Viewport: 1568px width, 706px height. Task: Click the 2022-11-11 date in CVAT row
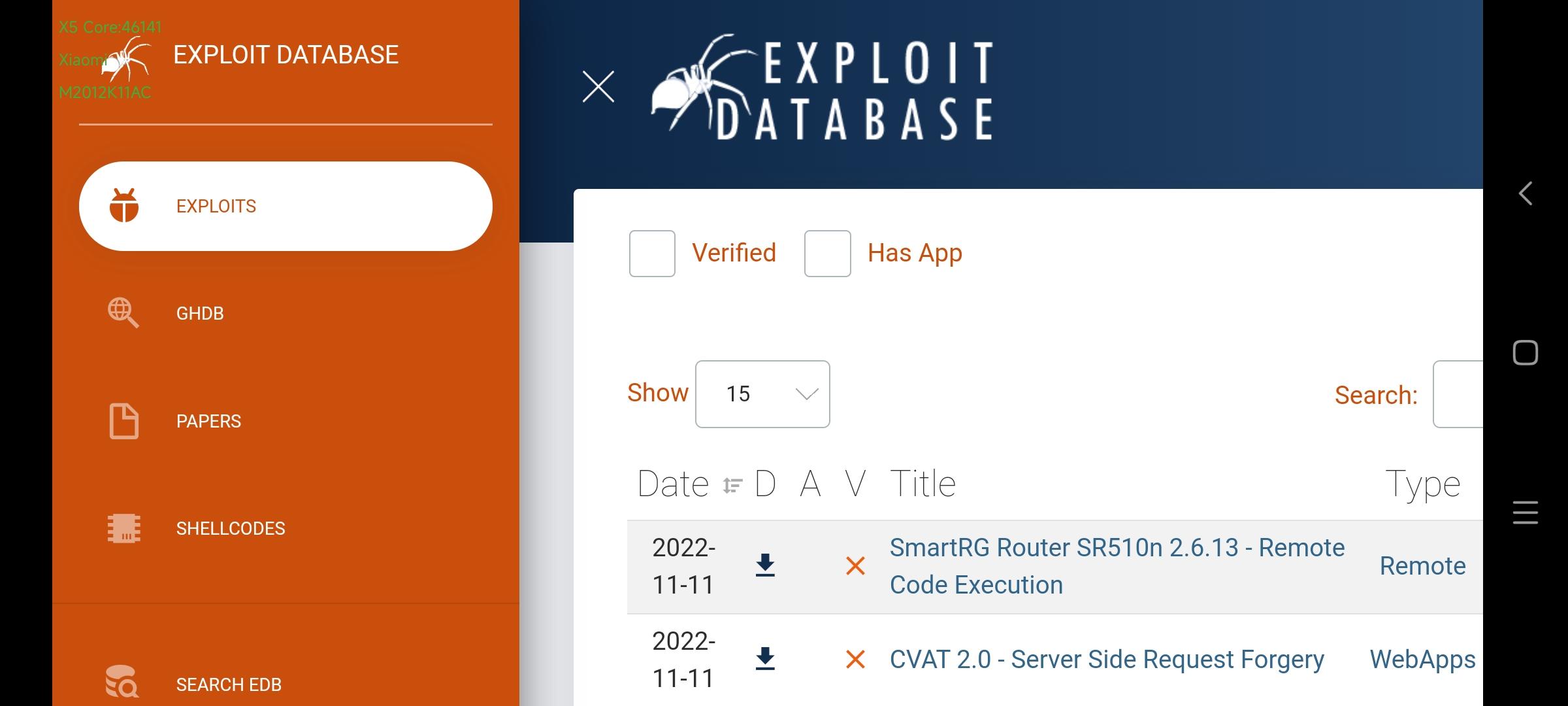pyautogui.click(x=684, y=660)
